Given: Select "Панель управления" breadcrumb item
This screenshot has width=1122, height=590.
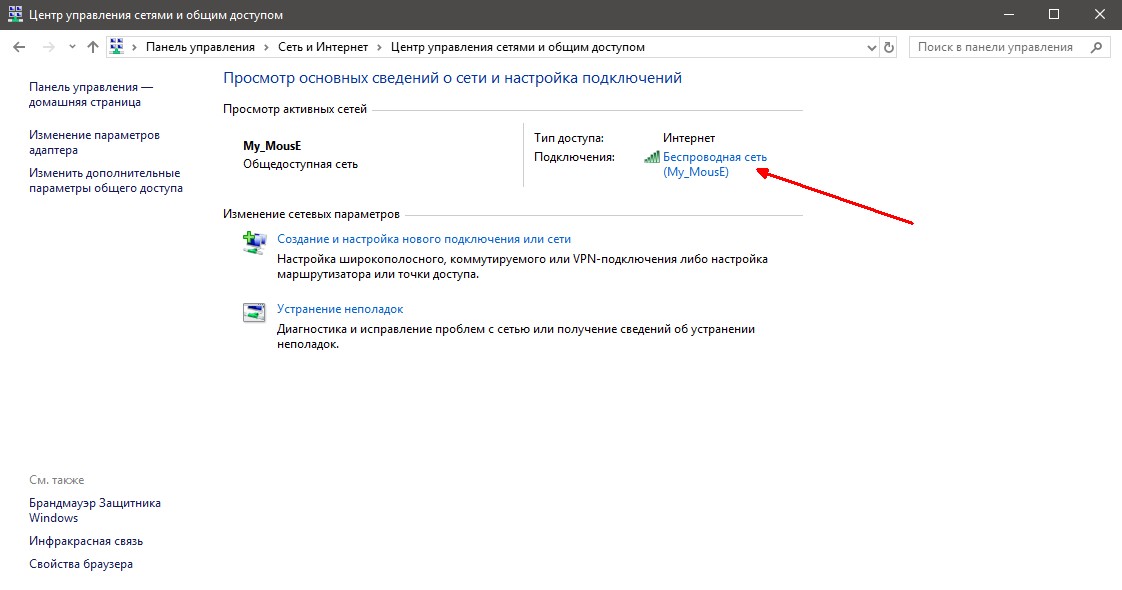Looking at the screenshot, I should pos(200,47).
